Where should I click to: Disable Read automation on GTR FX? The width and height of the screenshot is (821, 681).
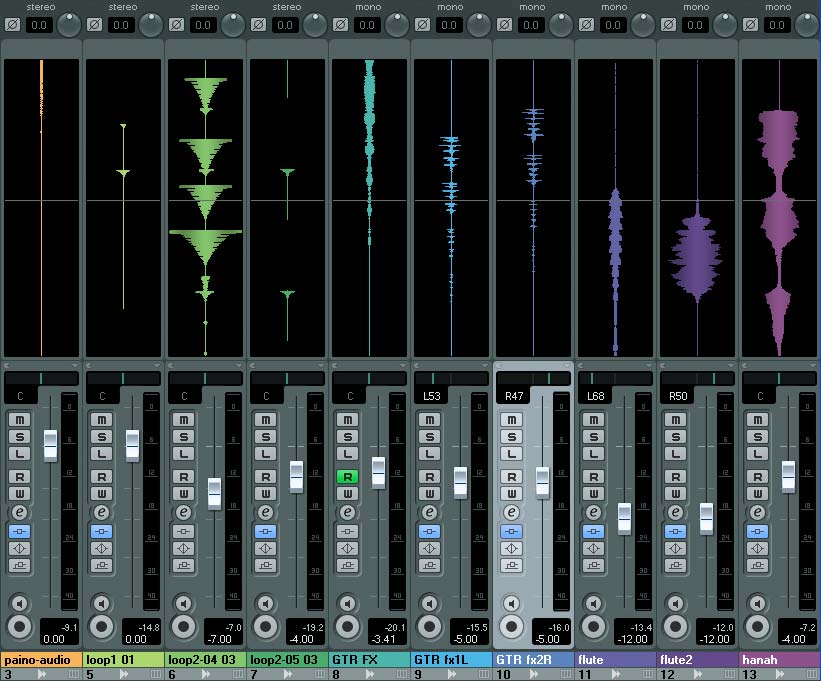pos(347,477)
